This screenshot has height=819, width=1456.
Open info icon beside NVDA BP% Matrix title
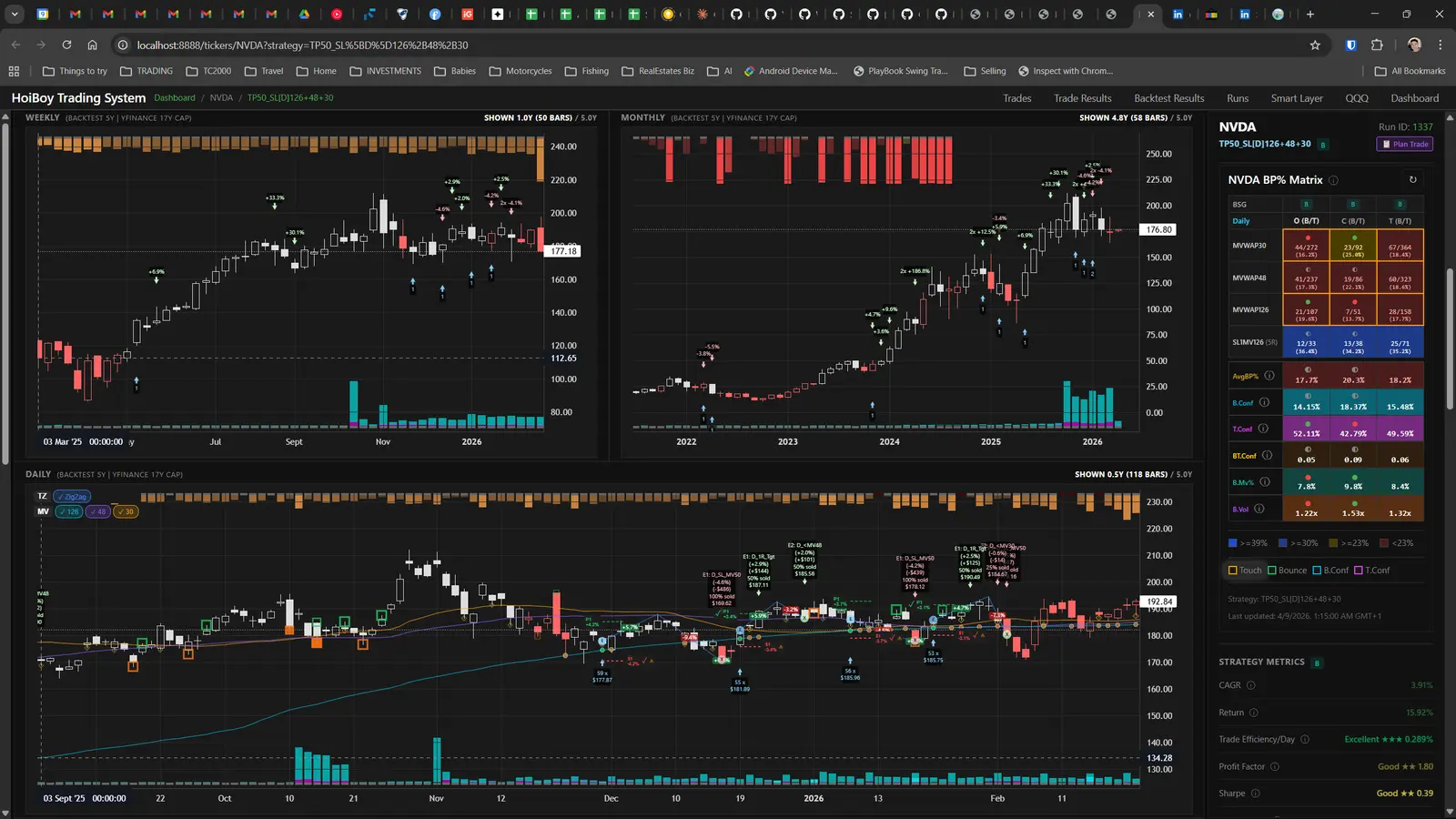(1333, 180)
